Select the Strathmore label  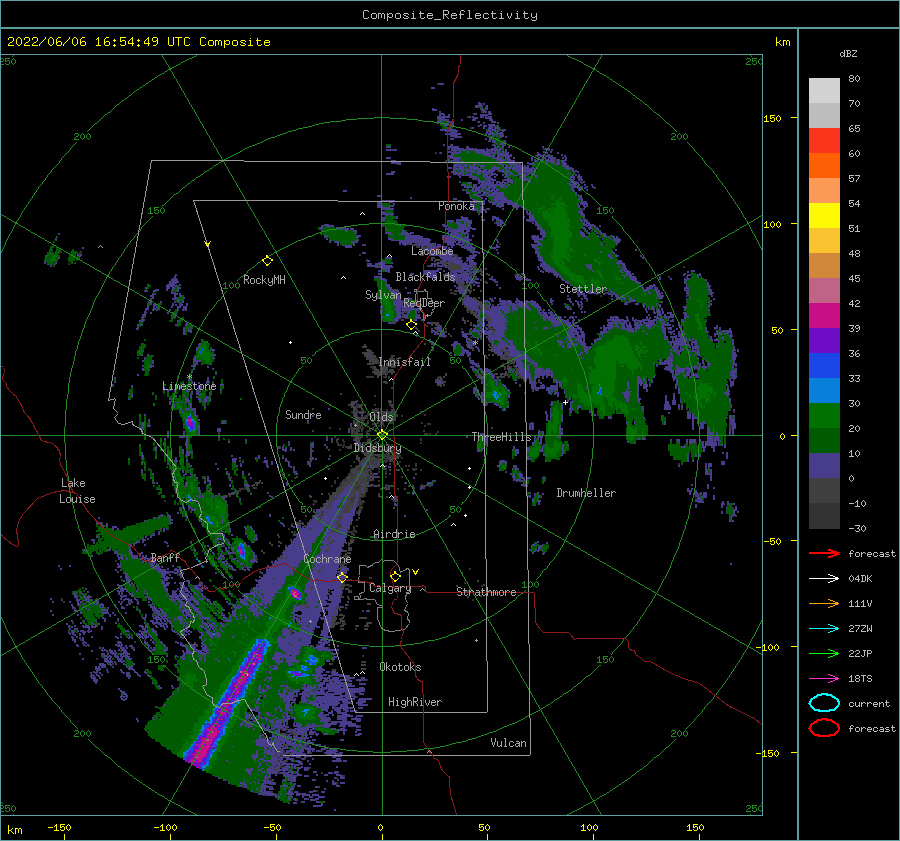coord(486,592)
